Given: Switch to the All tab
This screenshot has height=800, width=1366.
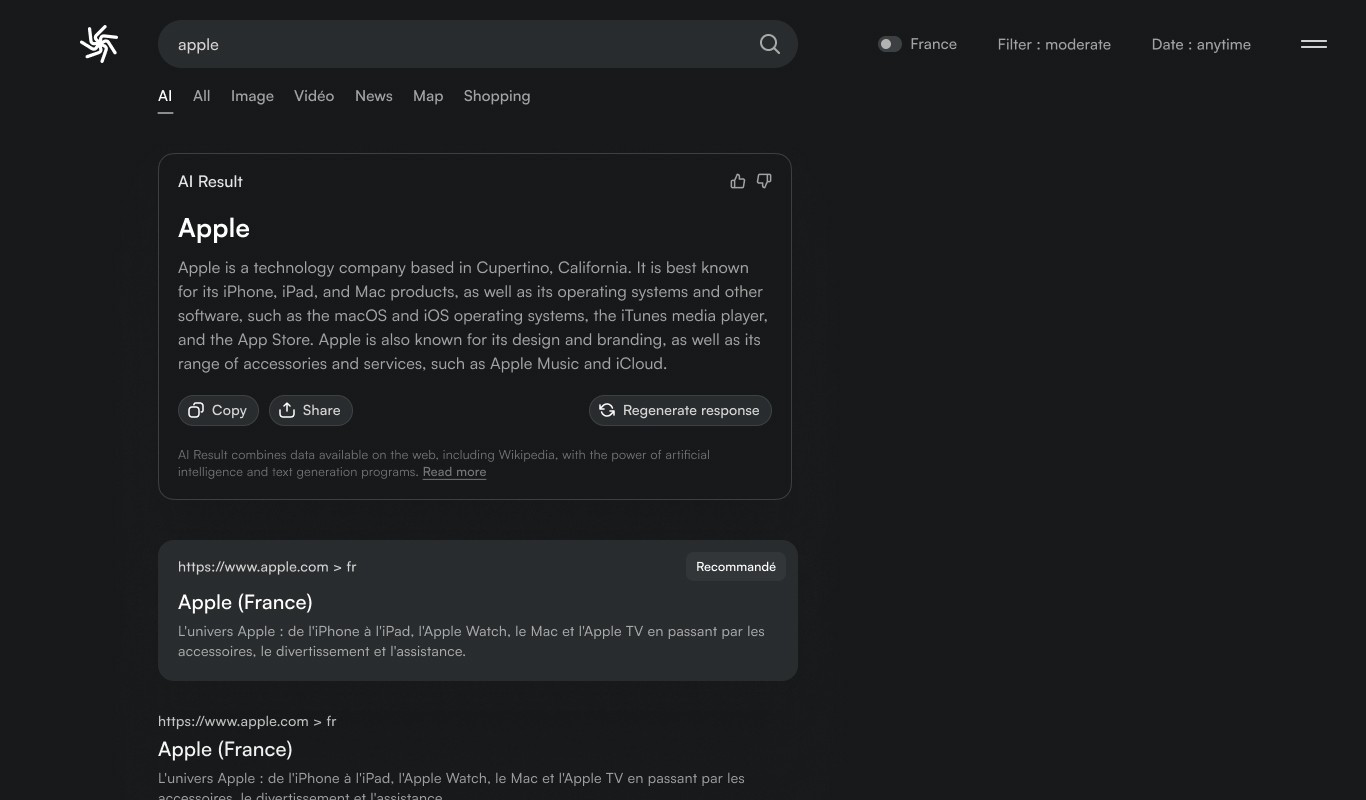Looking at the screenshot, I should coord(201,96).
